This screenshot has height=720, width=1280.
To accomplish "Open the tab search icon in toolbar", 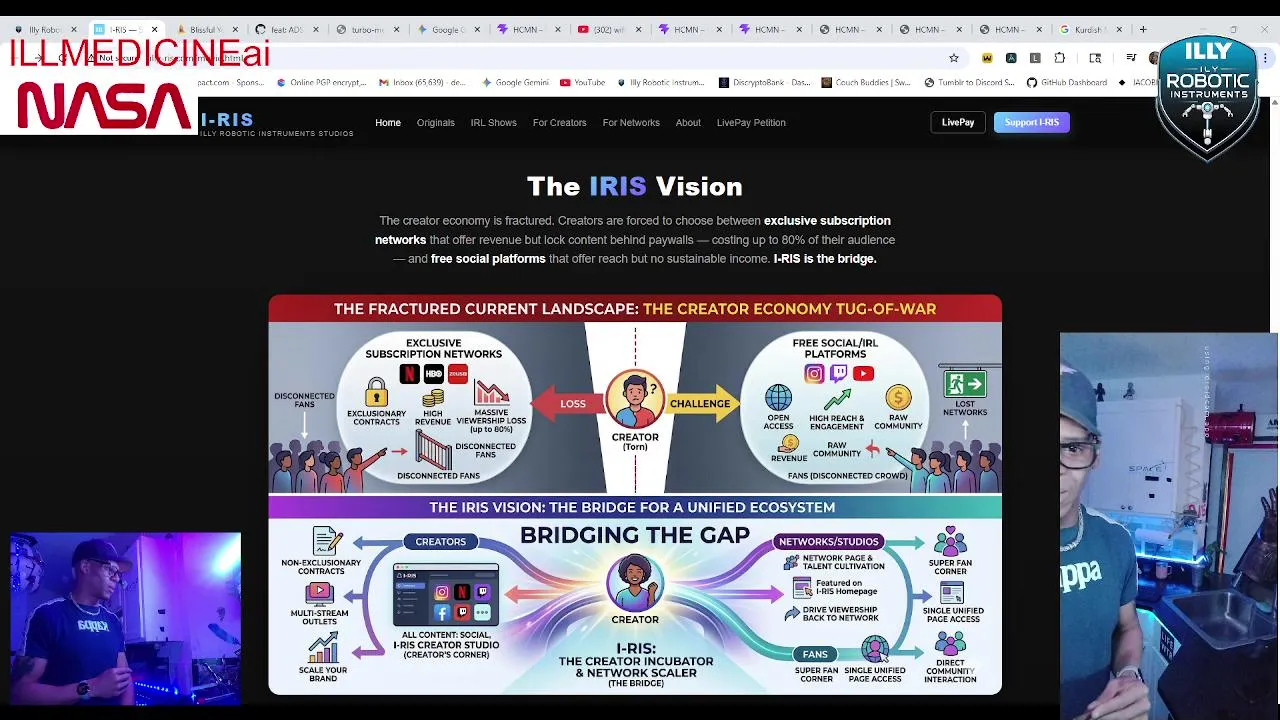I will (x=1095, y=58).
